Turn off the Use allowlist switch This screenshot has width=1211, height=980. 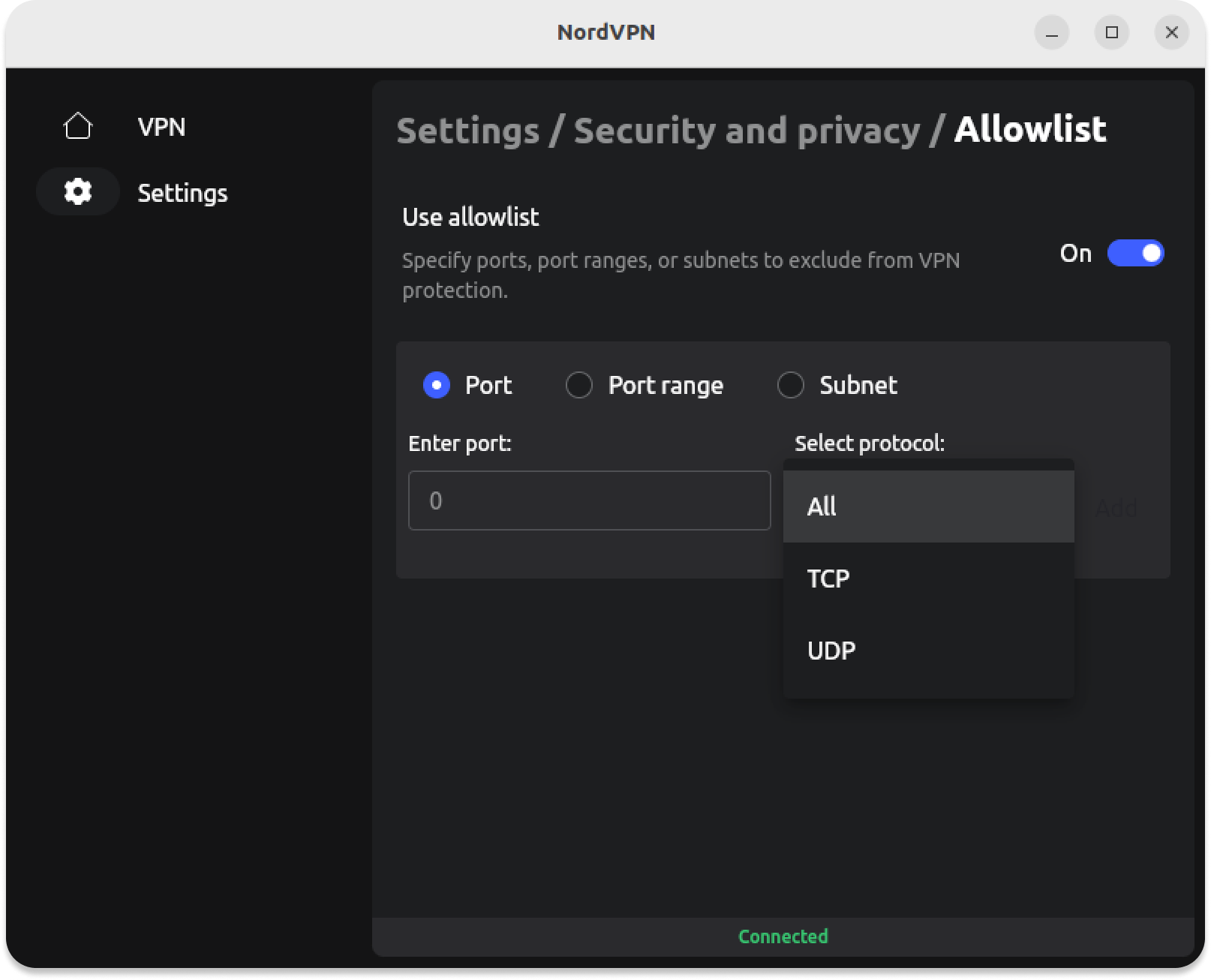pos(1134,254)
